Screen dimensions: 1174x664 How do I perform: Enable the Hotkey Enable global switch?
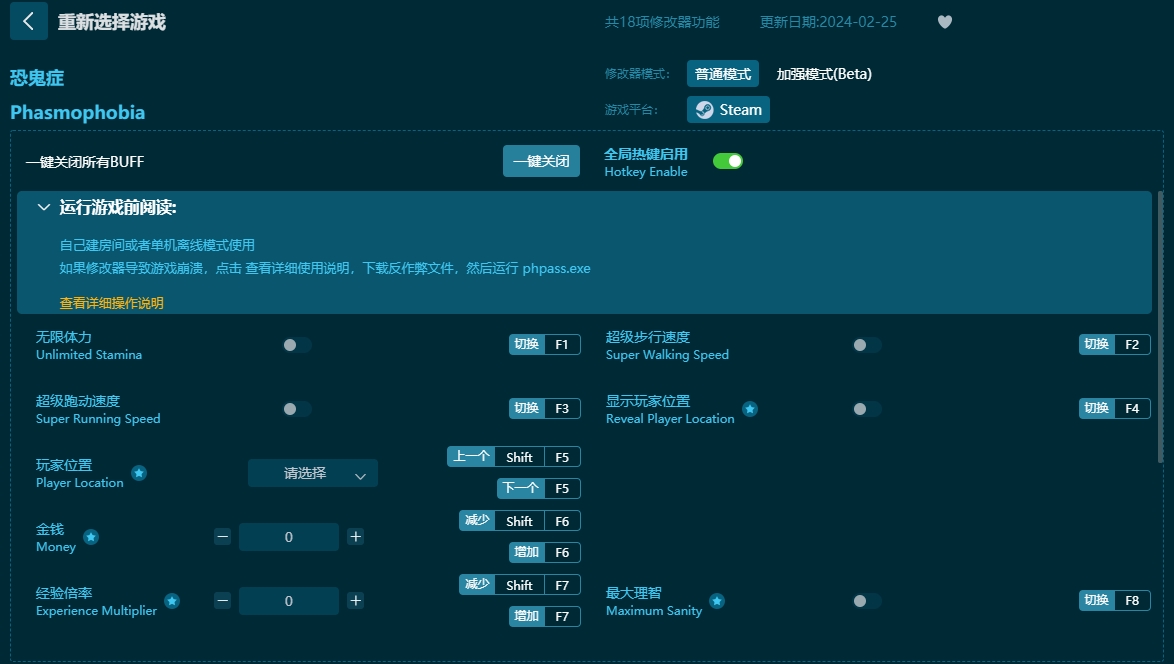728,159
